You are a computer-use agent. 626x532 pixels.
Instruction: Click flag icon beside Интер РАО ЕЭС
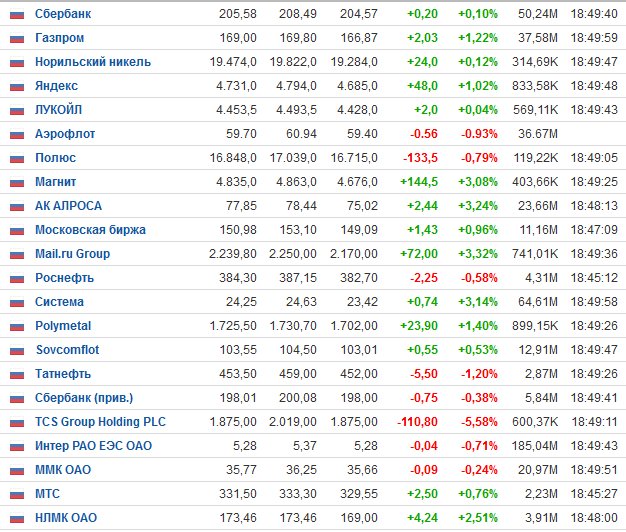coord(17,446)
